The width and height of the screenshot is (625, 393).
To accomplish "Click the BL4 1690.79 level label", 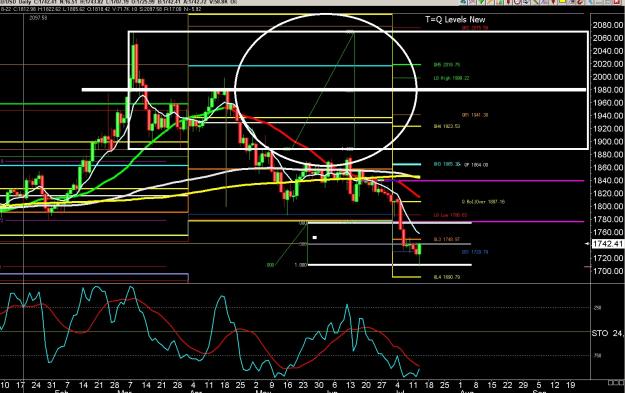I will point(447,277).
